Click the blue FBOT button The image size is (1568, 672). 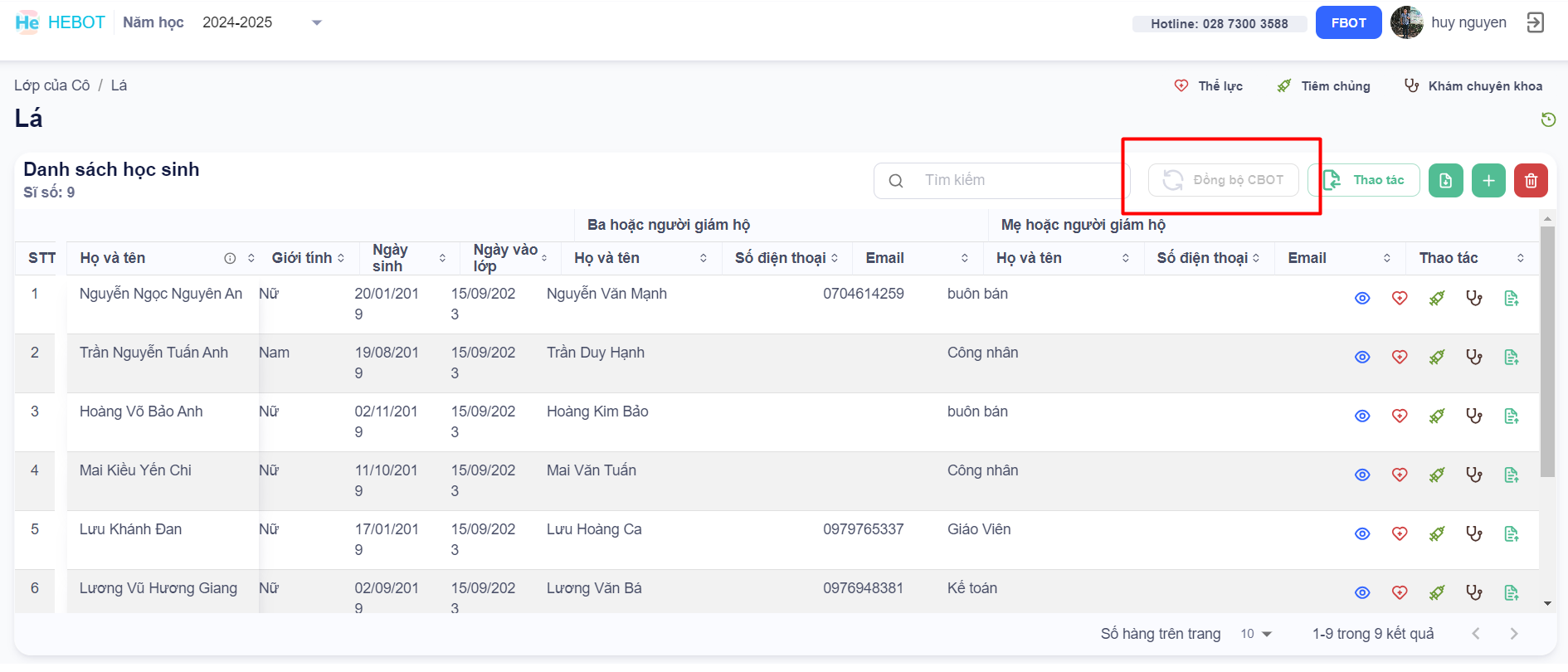(1348, 23)
